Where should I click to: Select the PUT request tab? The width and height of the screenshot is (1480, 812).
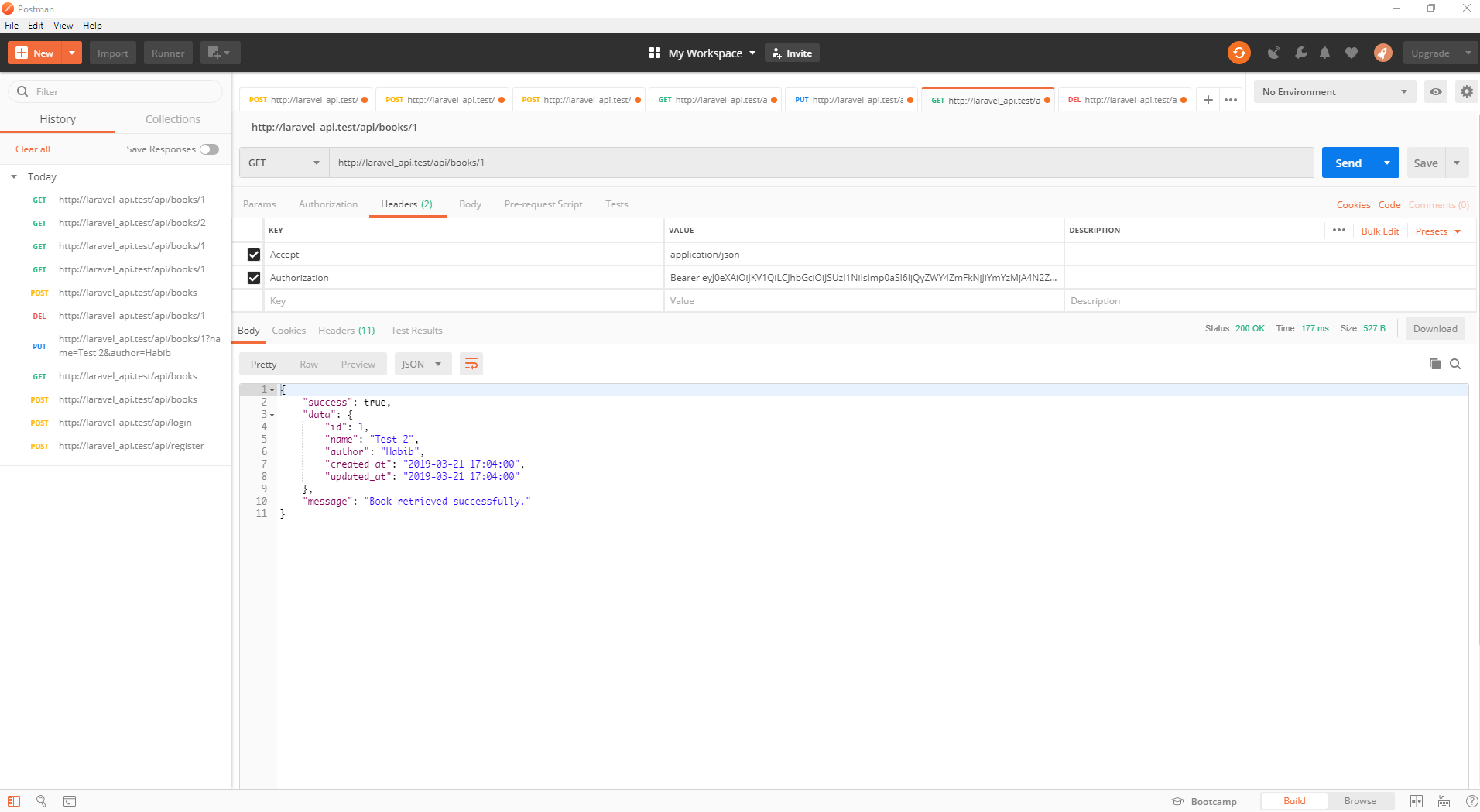851,100
